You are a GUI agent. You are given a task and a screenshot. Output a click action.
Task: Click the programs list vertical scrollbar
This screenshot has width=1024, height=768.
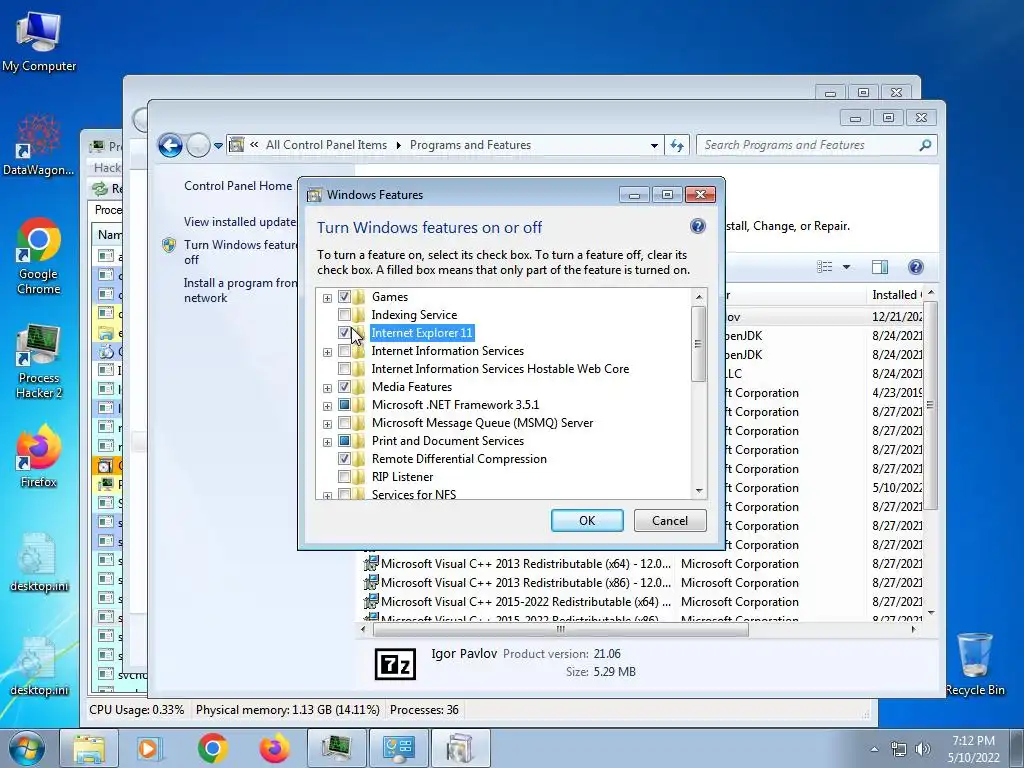pyautogui.click(x=931, y=405)
